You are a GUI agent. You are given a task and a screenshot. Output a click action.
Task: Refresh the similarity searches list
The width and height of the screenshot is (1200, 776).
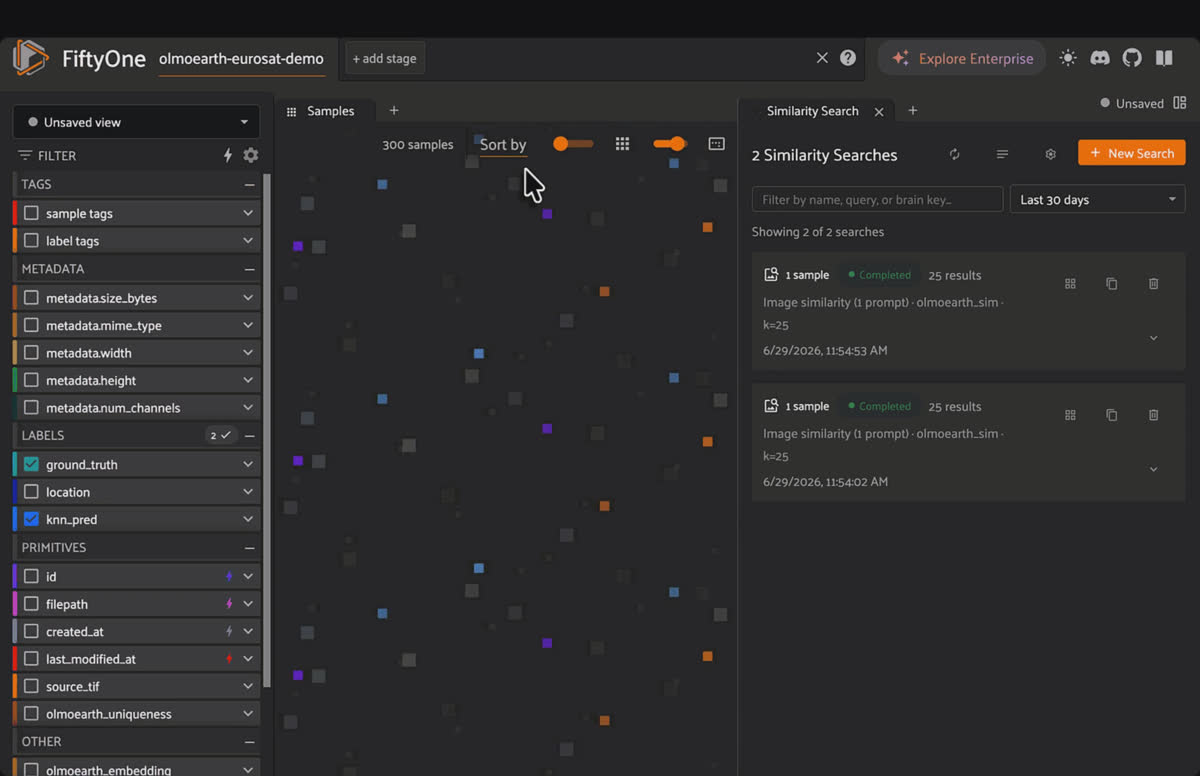(x=954, y=154)
